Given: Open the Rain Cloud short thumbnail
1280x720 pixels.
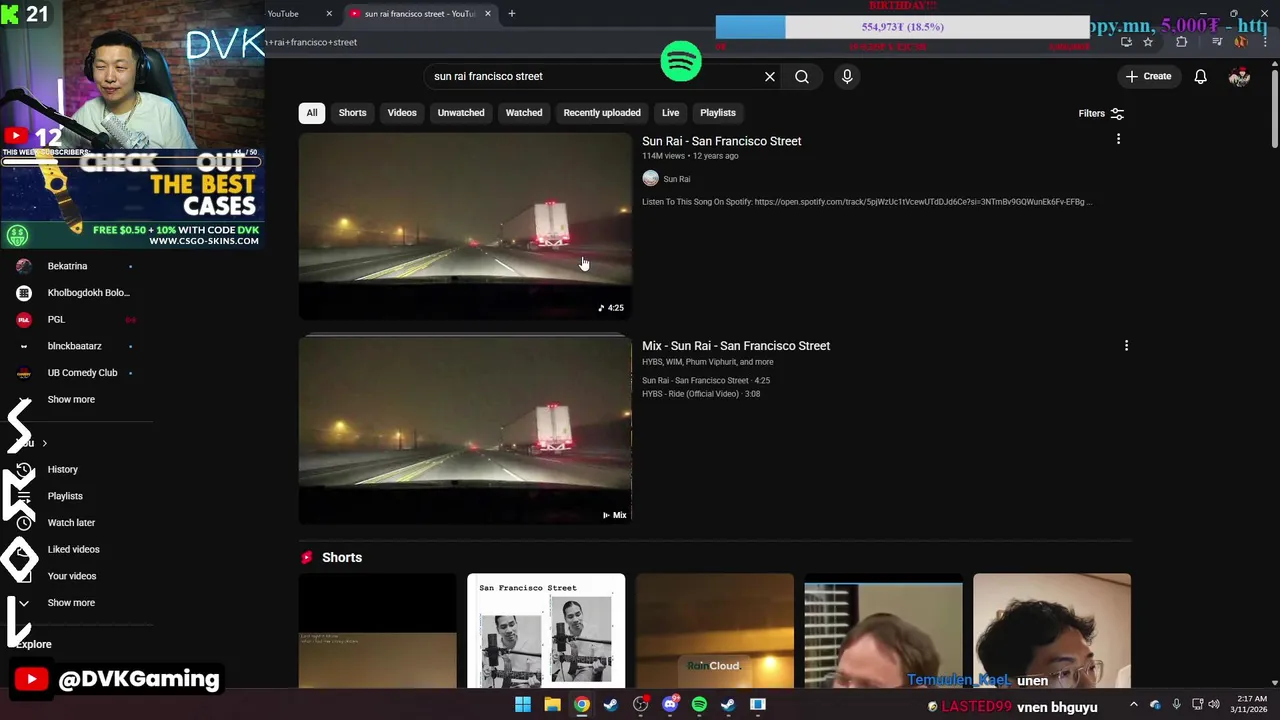Looking at the screenshot, I should click(x=715, y=631).
